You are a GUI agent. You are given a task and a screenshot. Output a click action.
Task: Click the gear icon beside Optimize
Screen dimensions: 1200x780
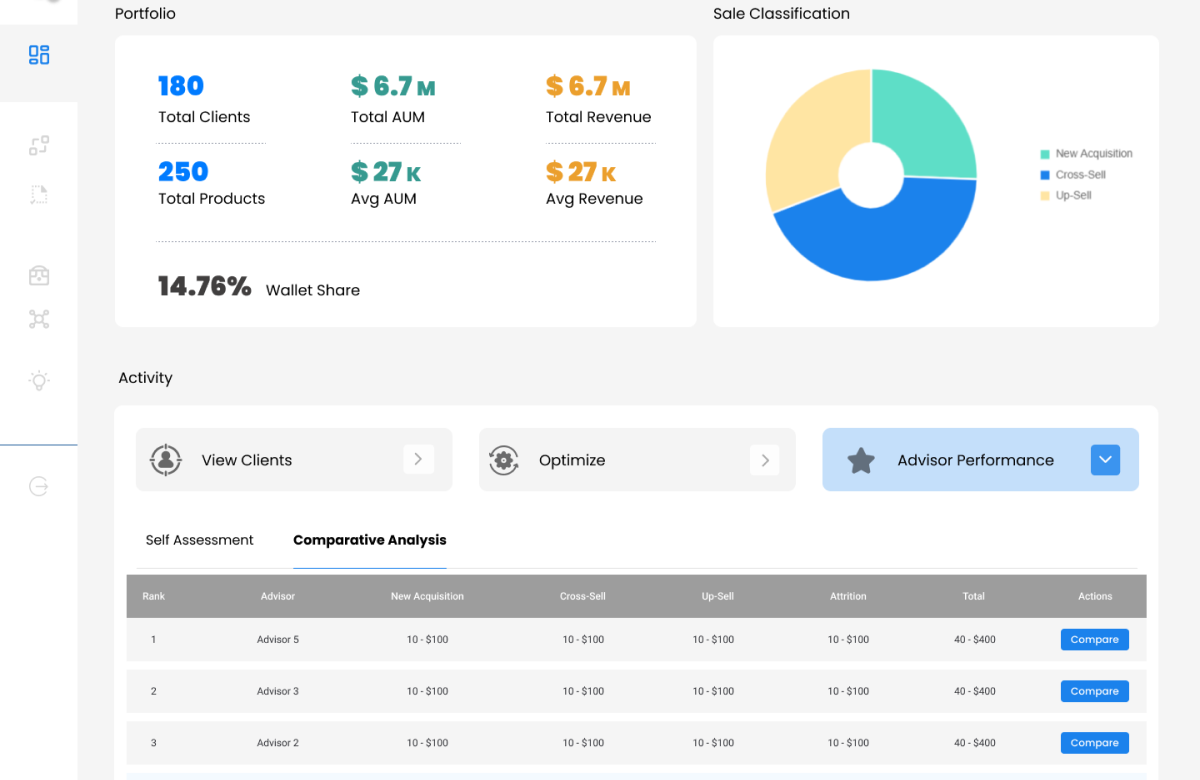[504, 460]
